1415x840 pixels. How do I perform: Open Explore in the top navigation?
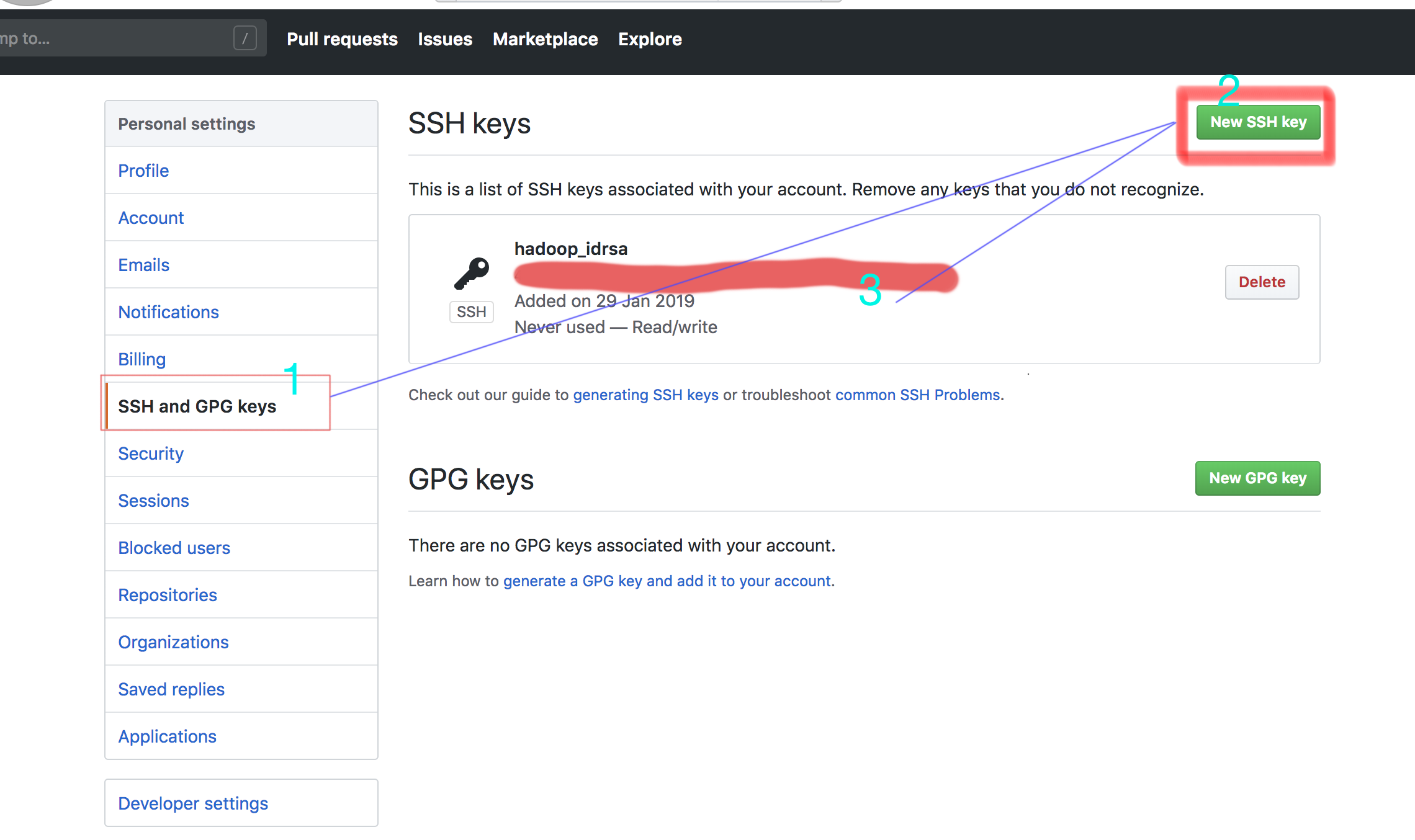click(x=650, y=39)
